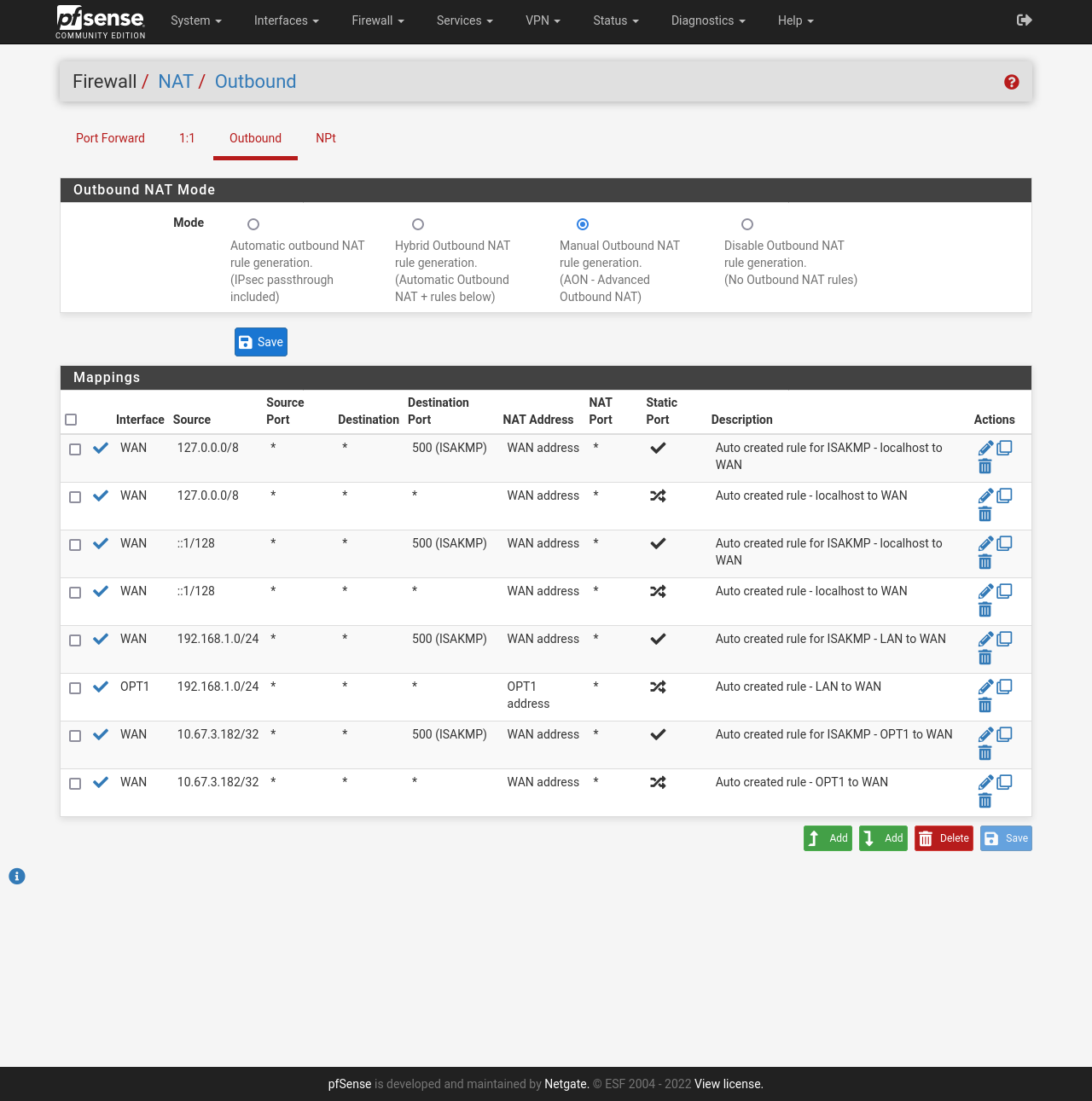The height and width of the screenshot is (1101, 1092).
Task: Toggle enabled checkmark for OPT1 interface rule
Action: (101, 687)
